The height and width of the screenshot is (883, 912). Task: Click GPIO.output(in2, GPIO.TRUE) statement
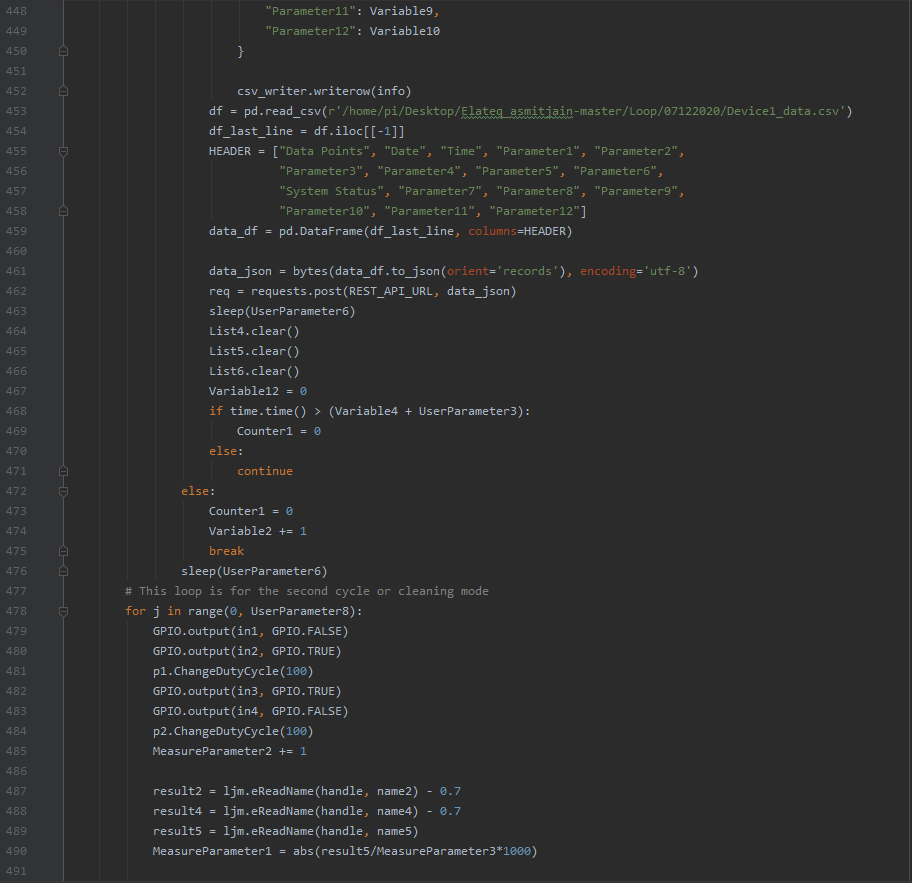pyautogui.click(x=247, y=651)
